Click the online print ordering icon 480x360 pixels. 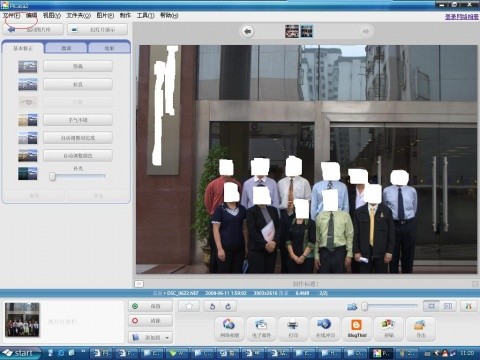point(325,328)
